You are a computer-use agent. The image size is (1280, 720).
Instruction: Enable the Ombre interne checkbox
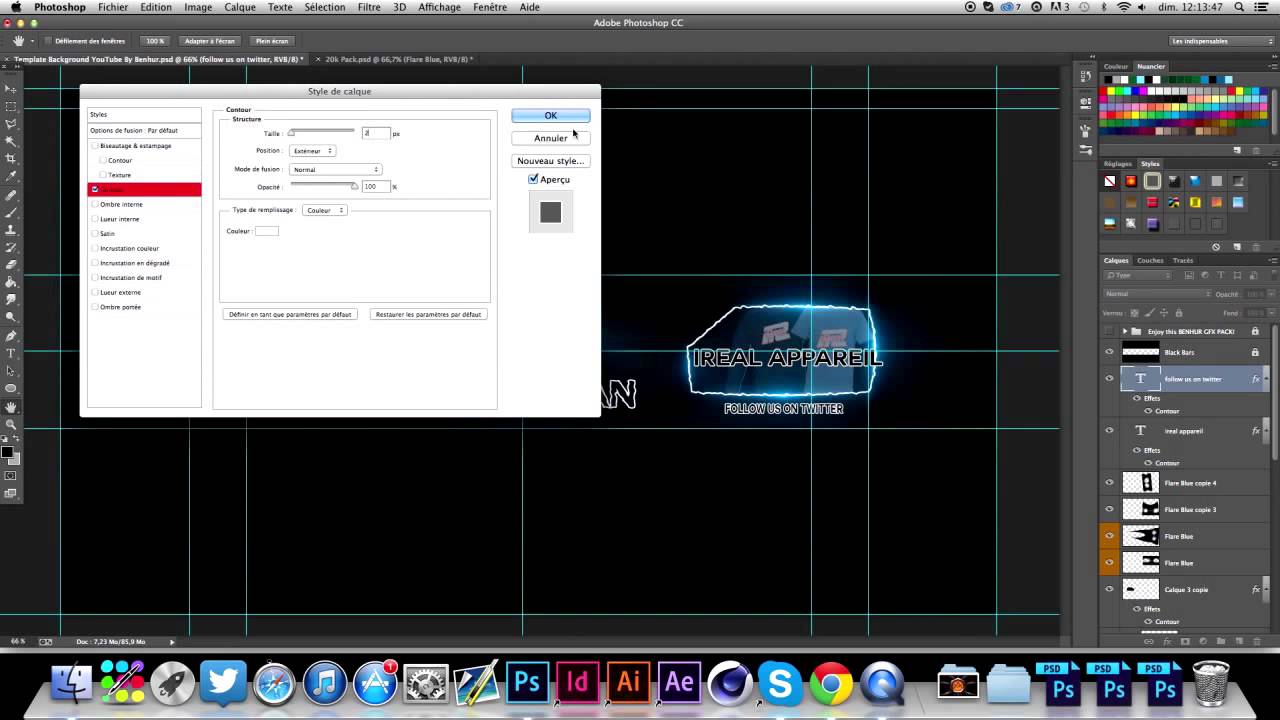[95, 204]
